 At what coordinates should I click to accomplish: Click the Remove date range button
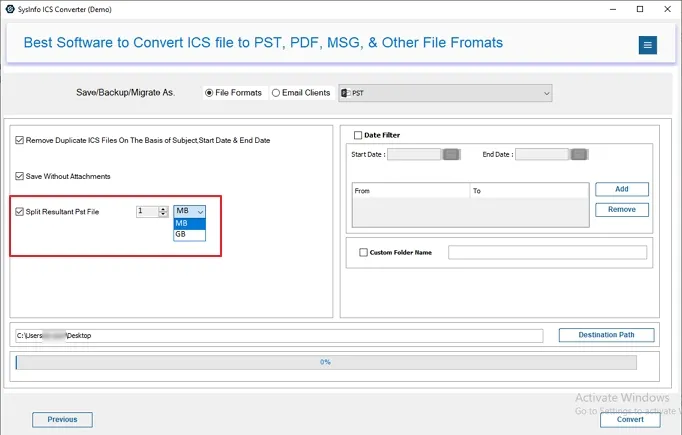(x=622, y=210)
